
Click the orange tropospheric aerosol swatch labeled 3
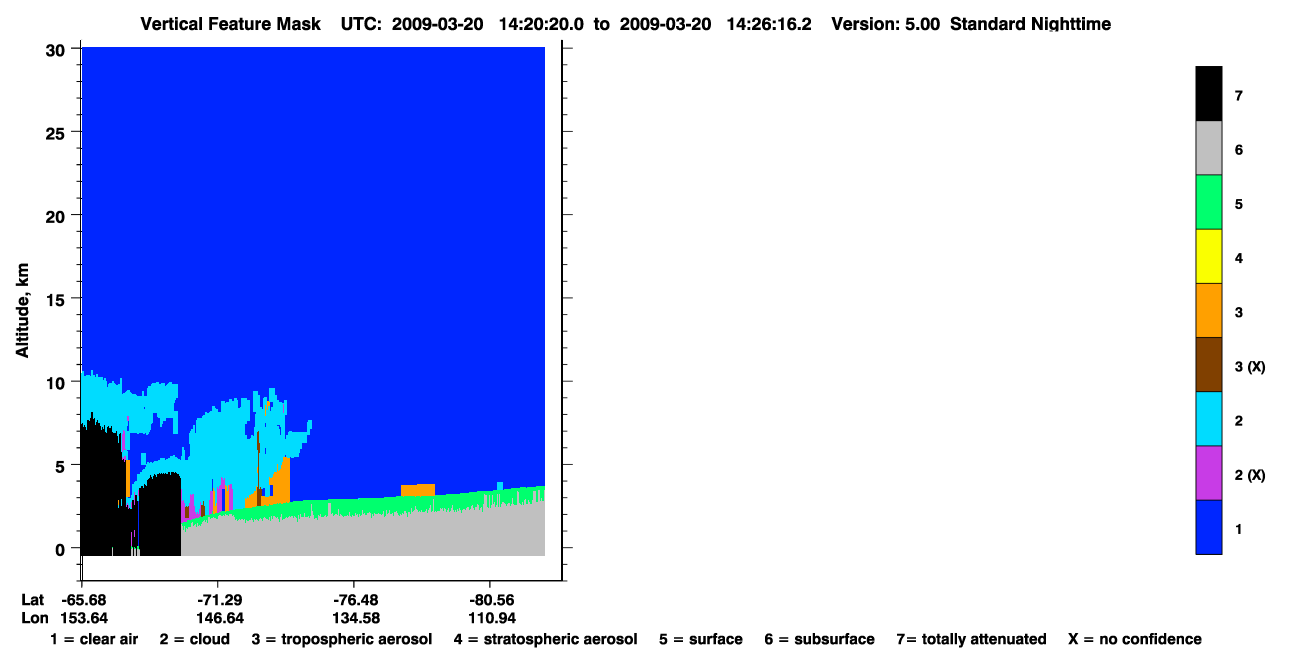click(1208, 310)
